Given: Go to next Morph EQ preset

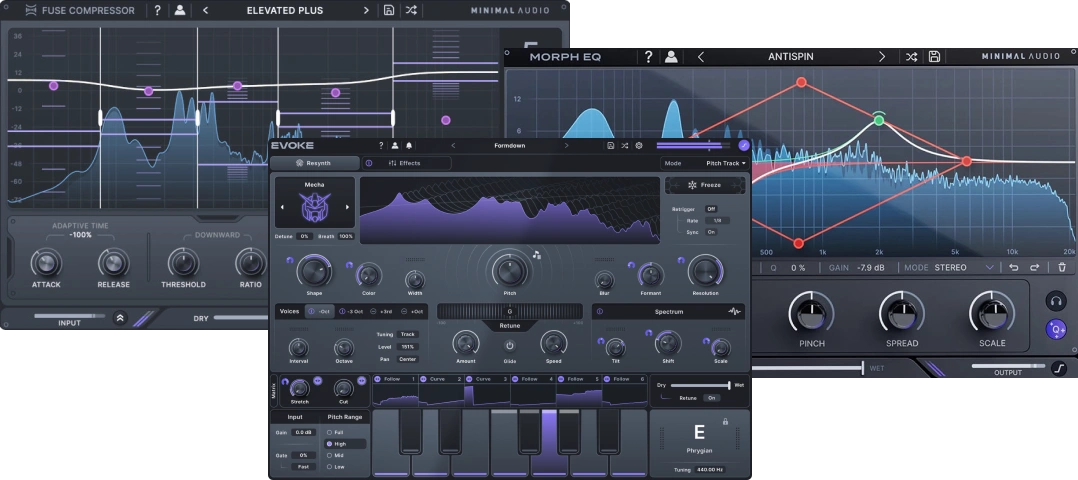Looking at the screenshot, I should tap(882, 57).
